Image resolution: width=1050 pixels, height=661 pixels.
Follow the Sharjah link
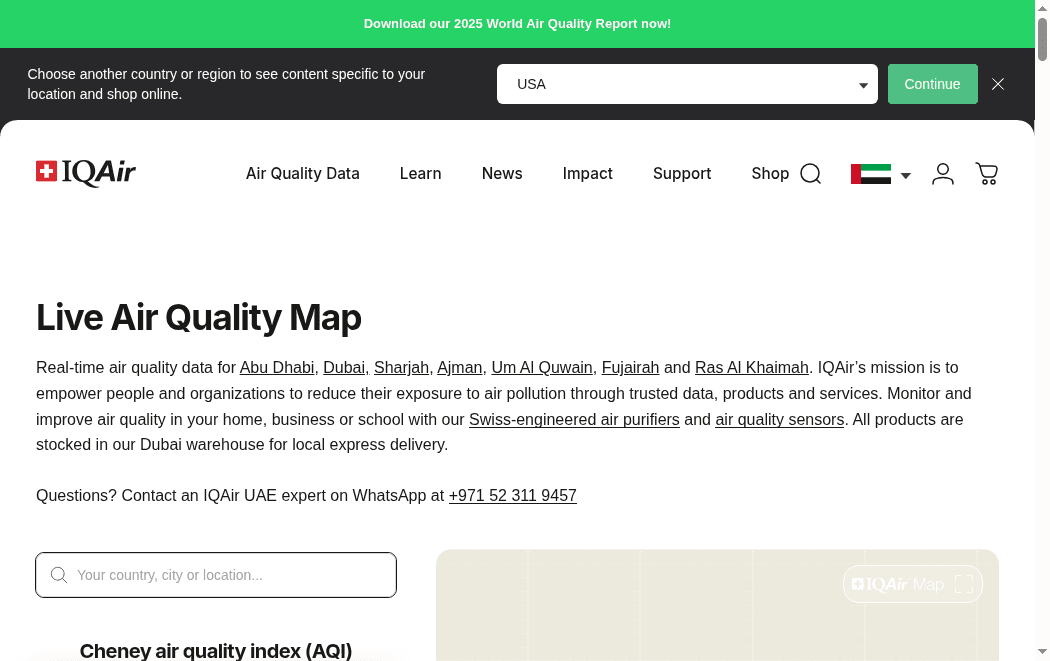click(x=401, y=368)
